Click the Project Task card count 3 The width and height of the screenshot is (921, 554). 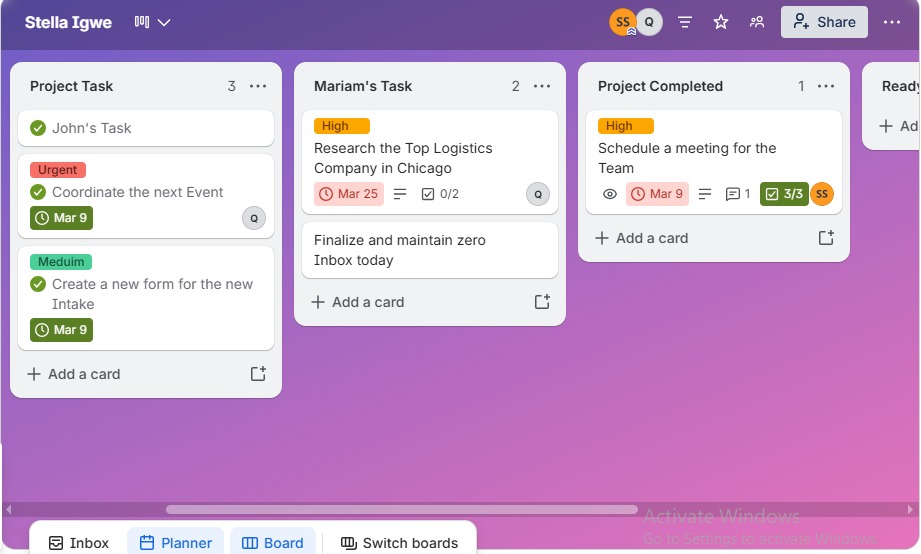click(231, 86)
